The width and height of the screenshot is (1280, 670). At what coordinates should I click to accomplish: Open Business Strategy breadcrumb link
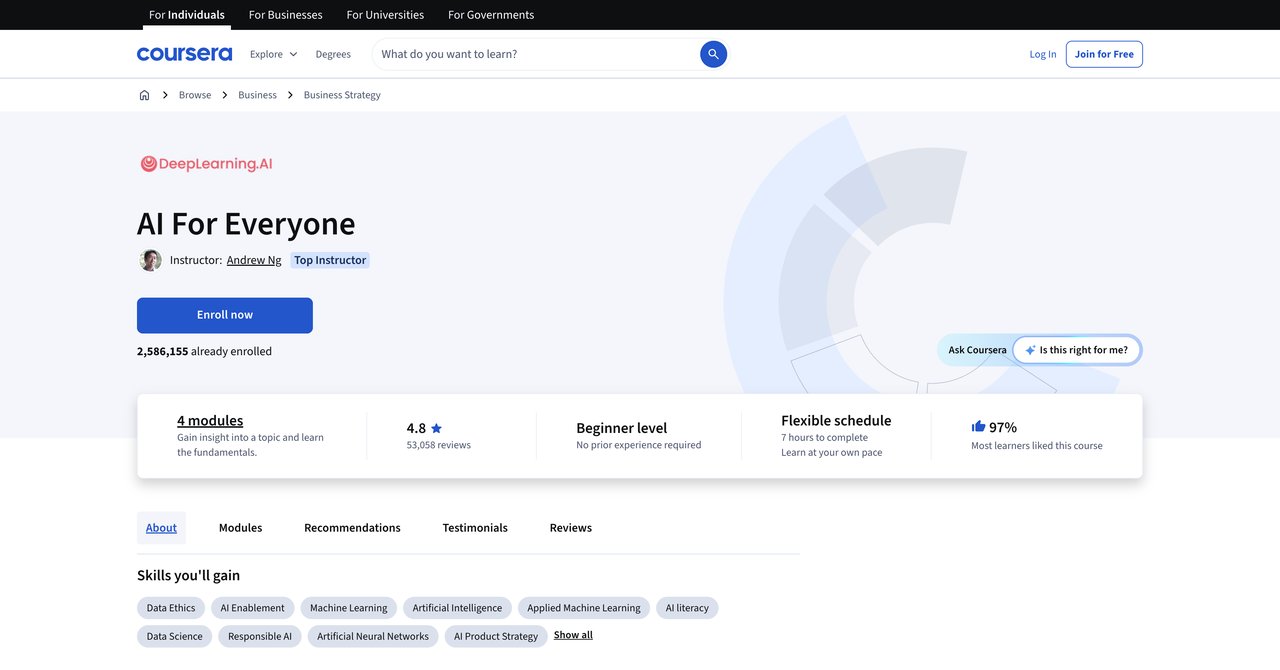coord(342,95)
